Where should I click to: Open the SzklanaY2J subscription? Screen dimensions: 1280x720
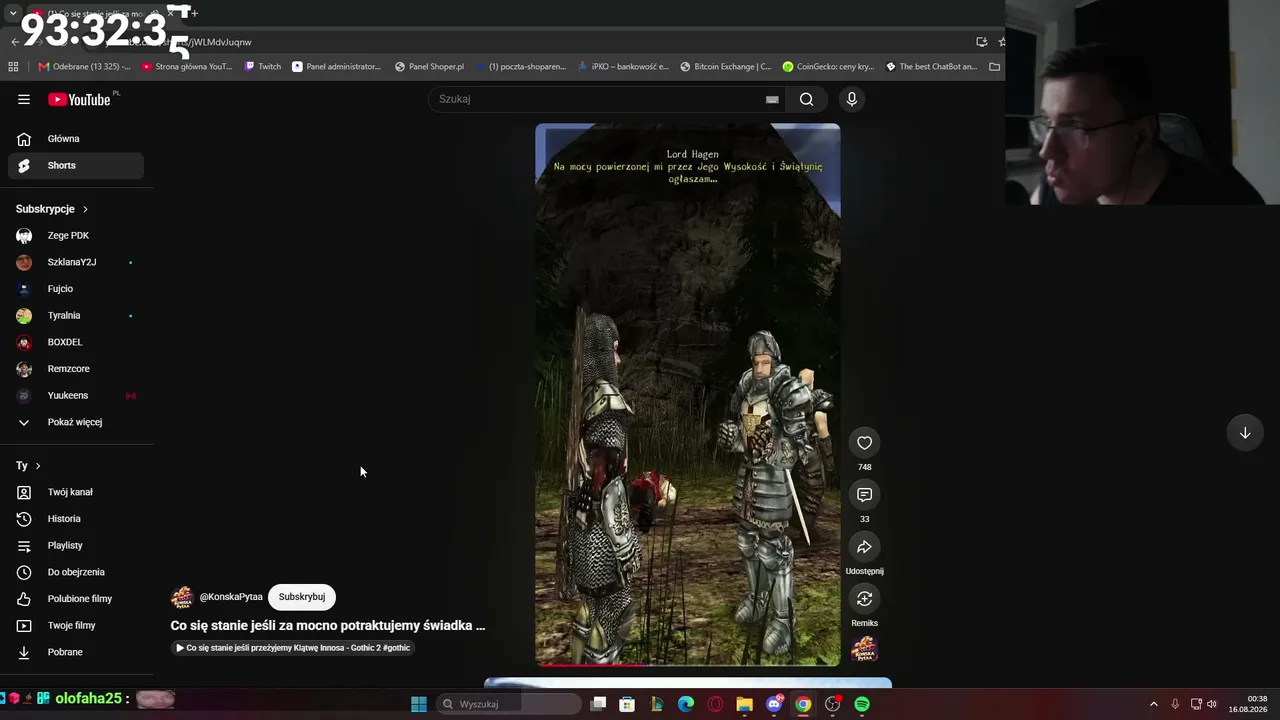[76, 262]
